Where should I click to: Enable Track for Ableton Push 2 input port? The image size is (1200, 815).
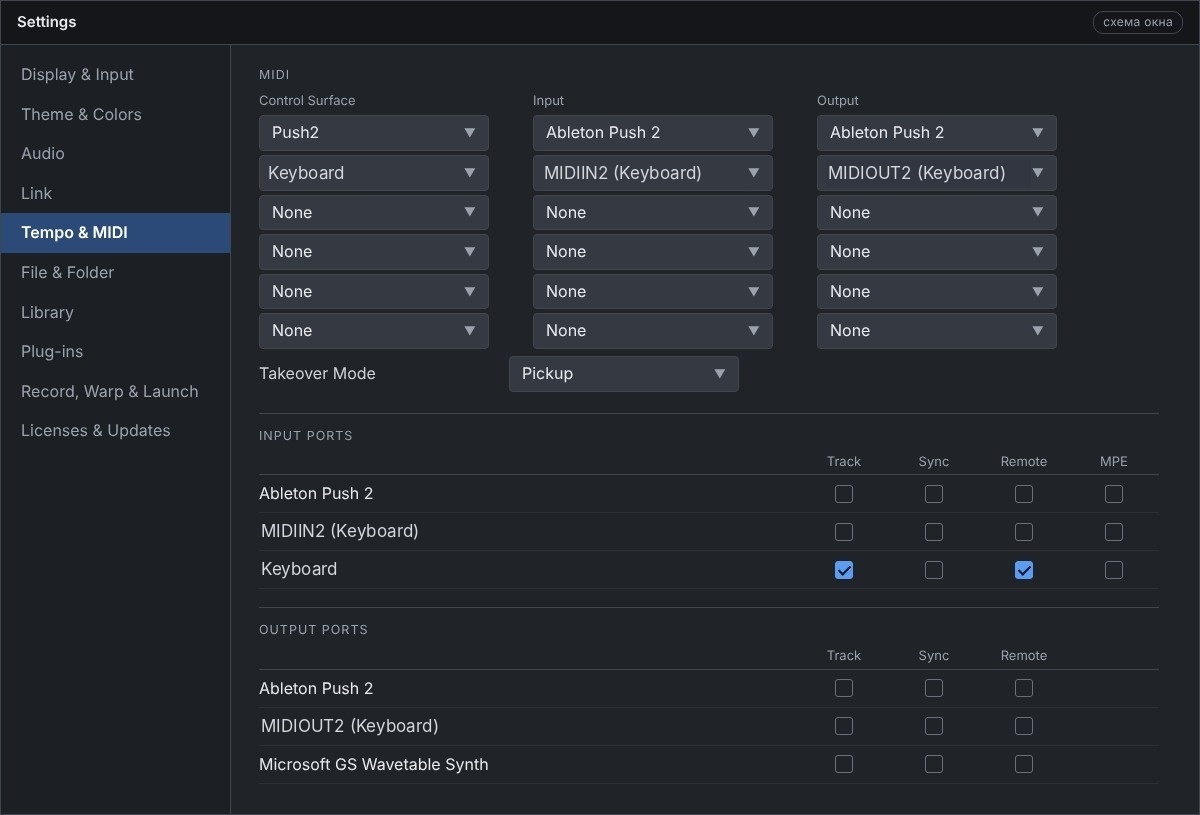844,494
